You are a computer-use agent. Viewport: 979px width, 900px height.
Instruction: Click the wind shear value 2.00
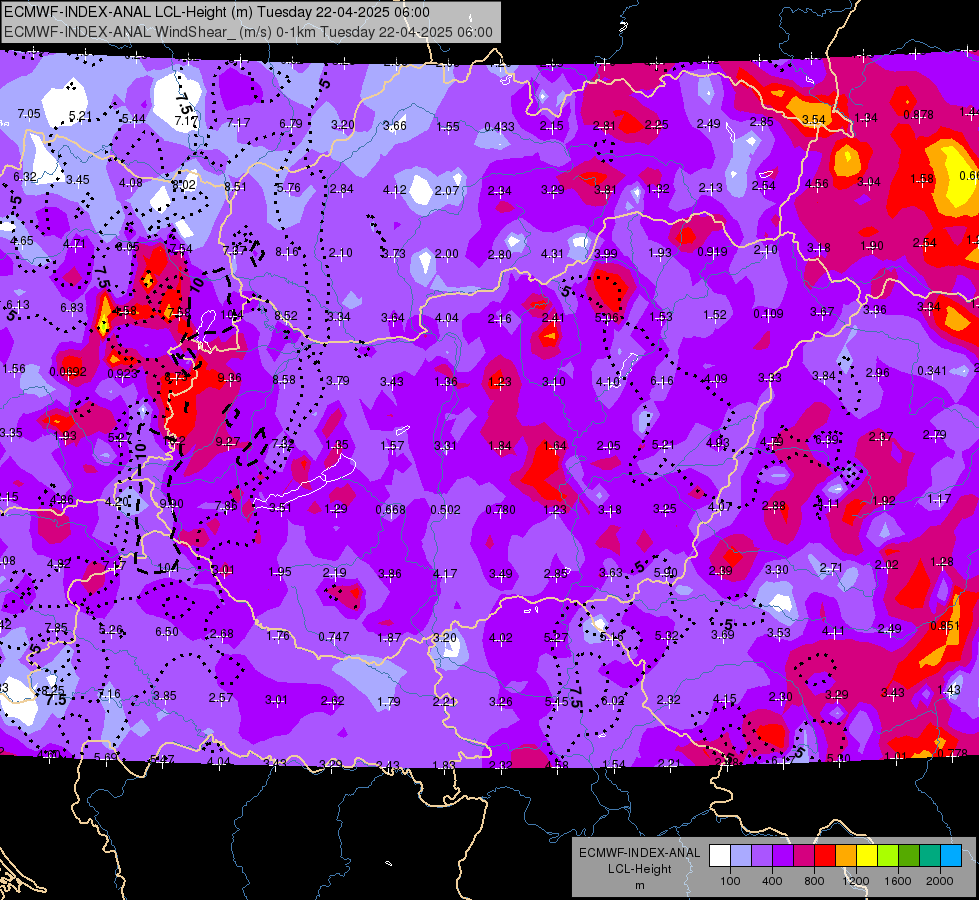[x=446, y=254]
